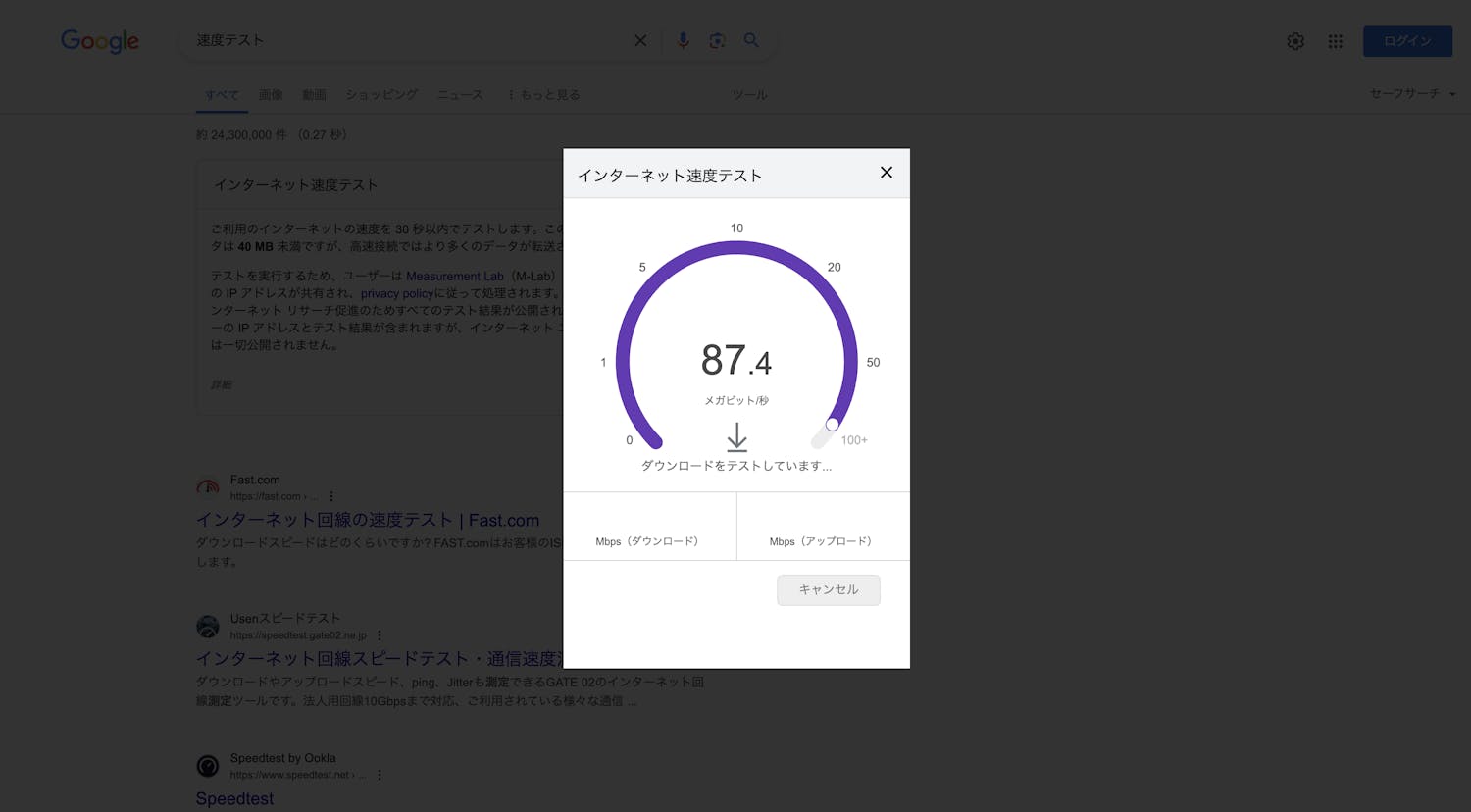Click the 約 24,300,000 件 result count

(243, 135)
